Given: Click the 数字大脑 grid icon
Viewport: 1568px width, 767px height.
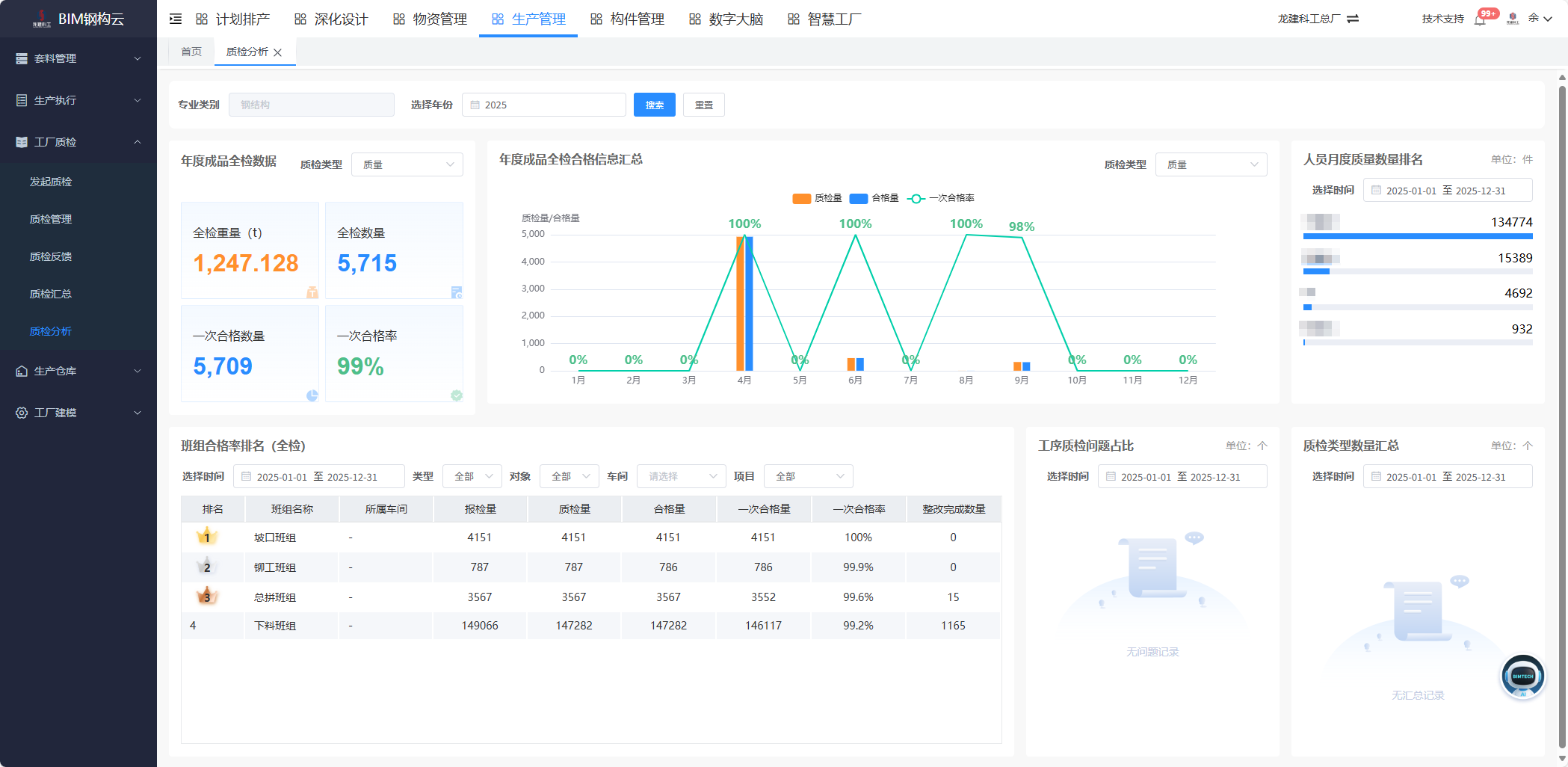Looking at the screenshot, I should coord(695,19).
